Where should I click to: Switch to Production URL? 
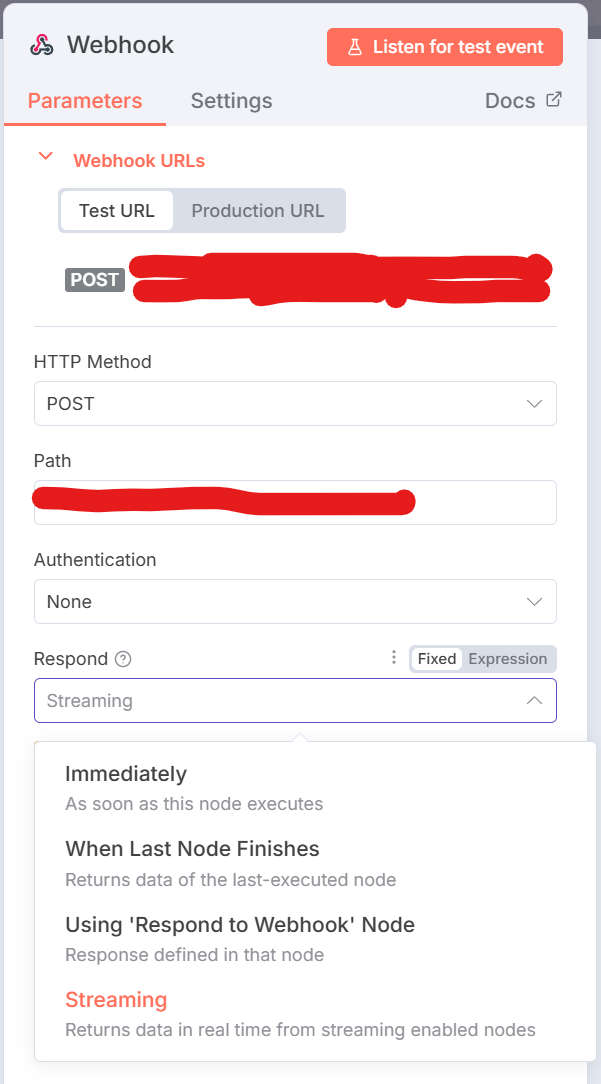pyautogui.click(x=258, y=210)
